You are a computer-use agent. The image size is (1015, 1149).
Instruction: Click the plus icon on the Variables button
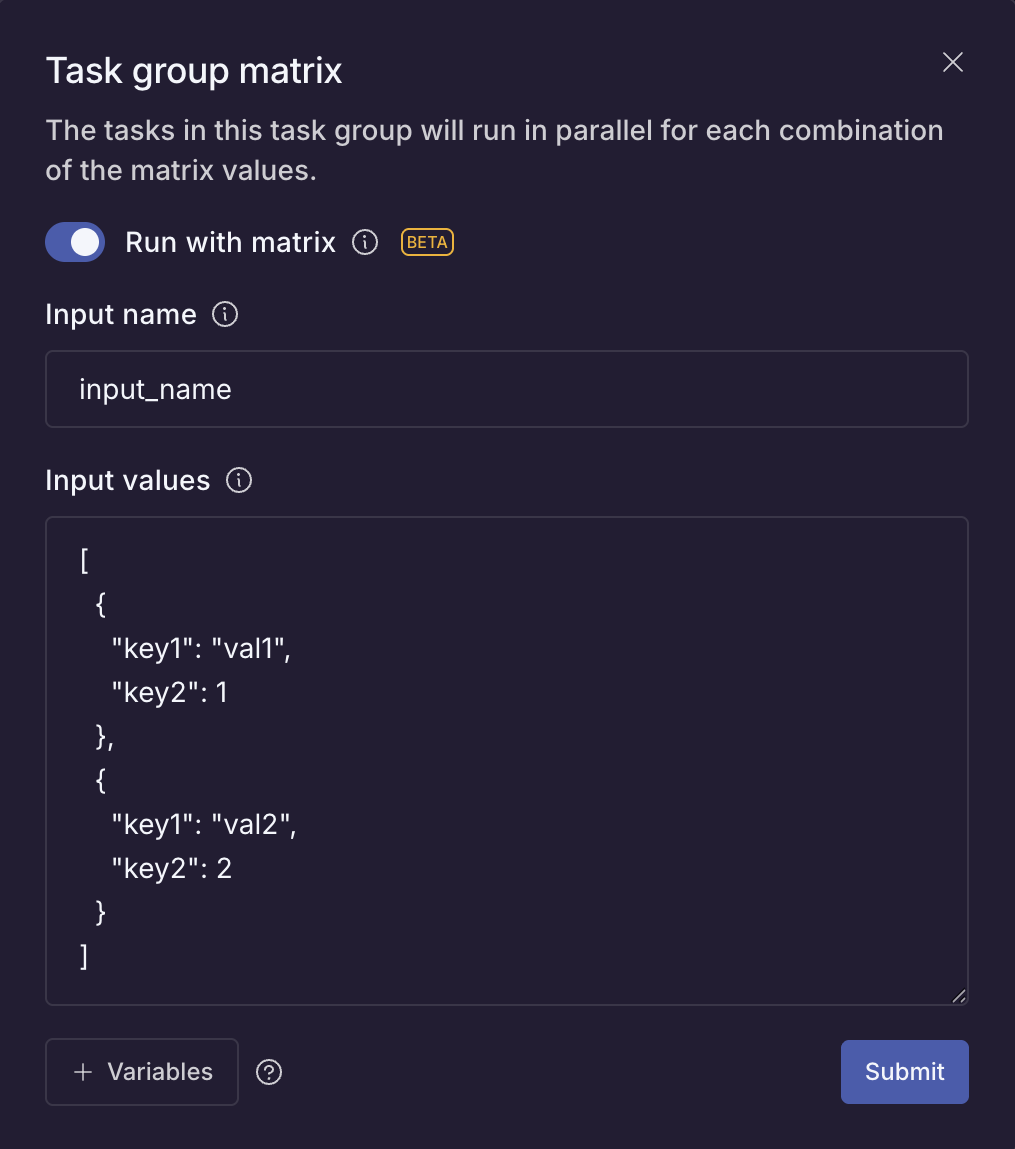[80, 1071]
